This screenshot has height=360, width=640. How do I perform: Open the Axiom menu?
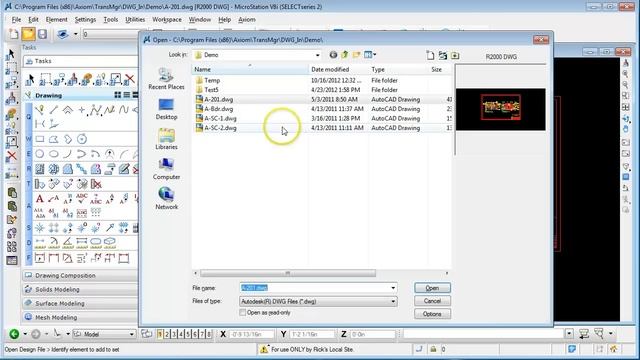pos(247,20)
